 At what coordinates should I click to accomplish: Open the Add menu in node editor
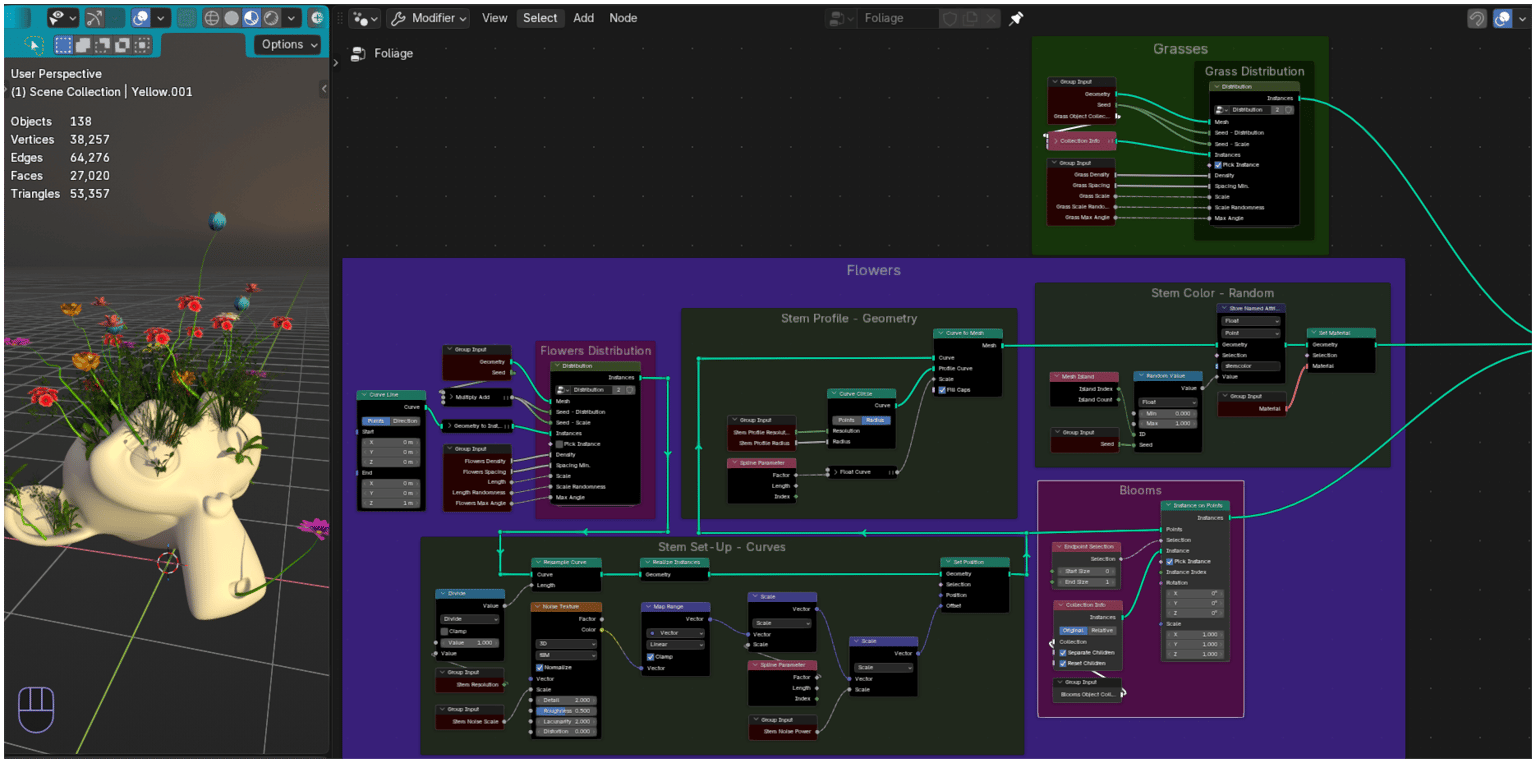click(583, 18)
